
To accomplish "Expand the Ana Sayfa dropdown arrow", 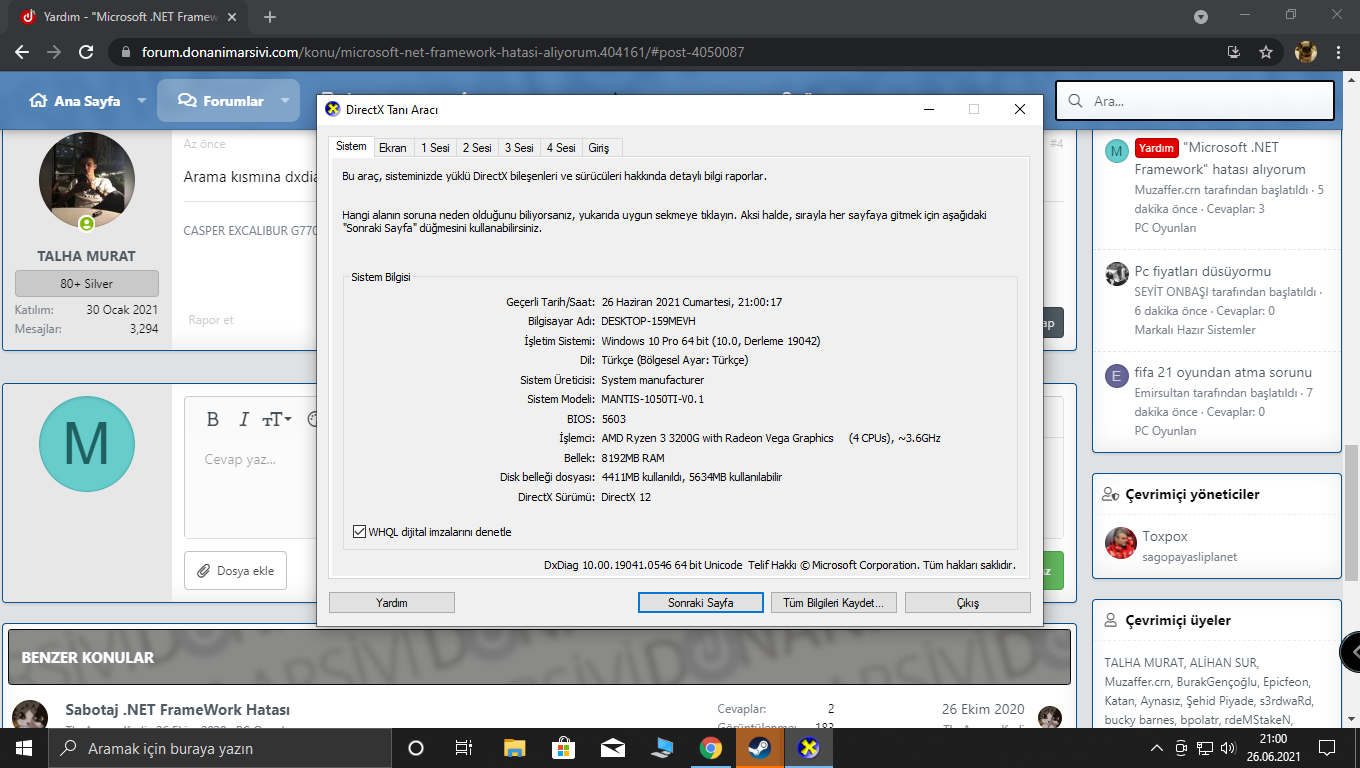I will tap(142, 101).
